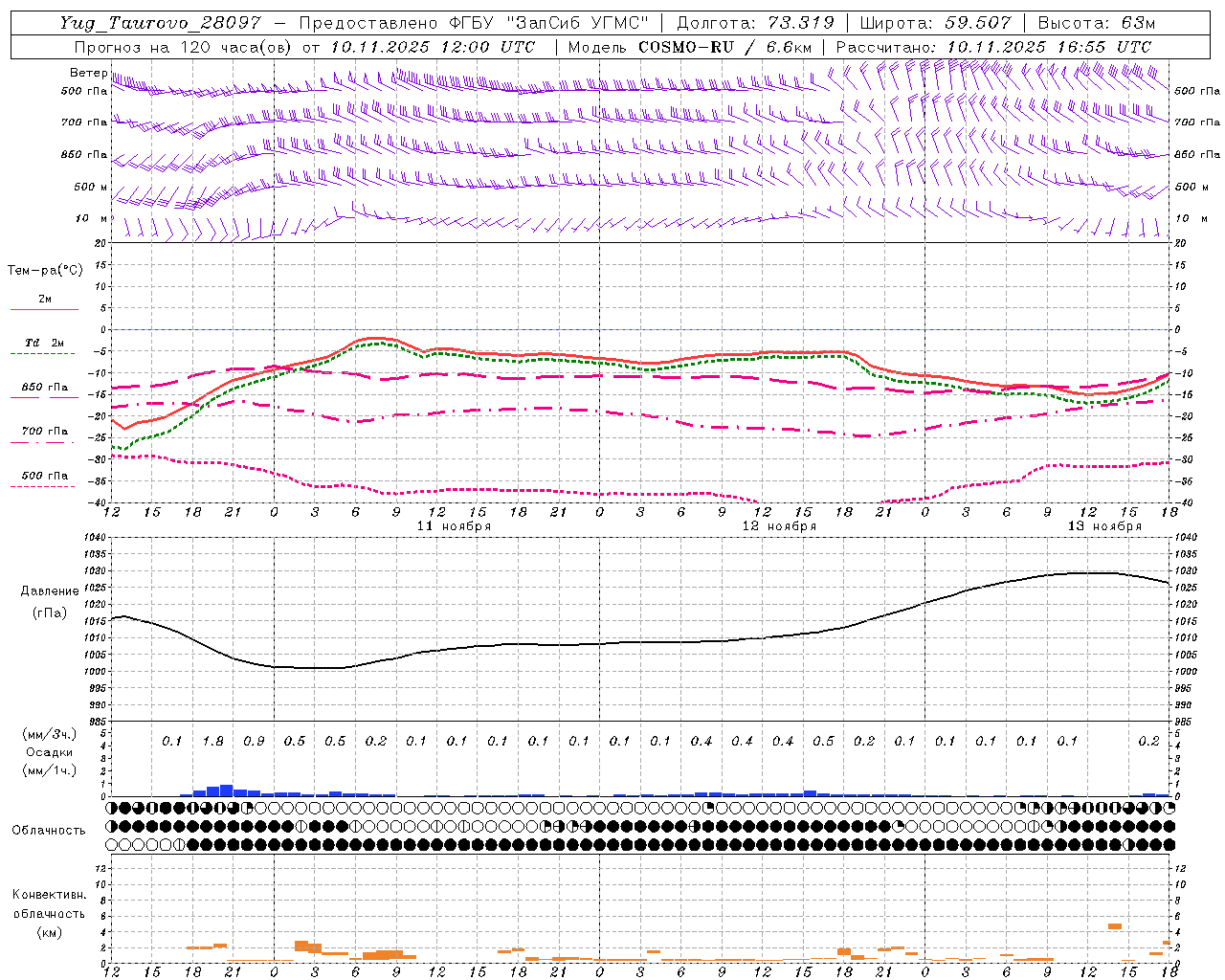
Task: Click the (км) convective cloud unit label
Action: point(50,932)
